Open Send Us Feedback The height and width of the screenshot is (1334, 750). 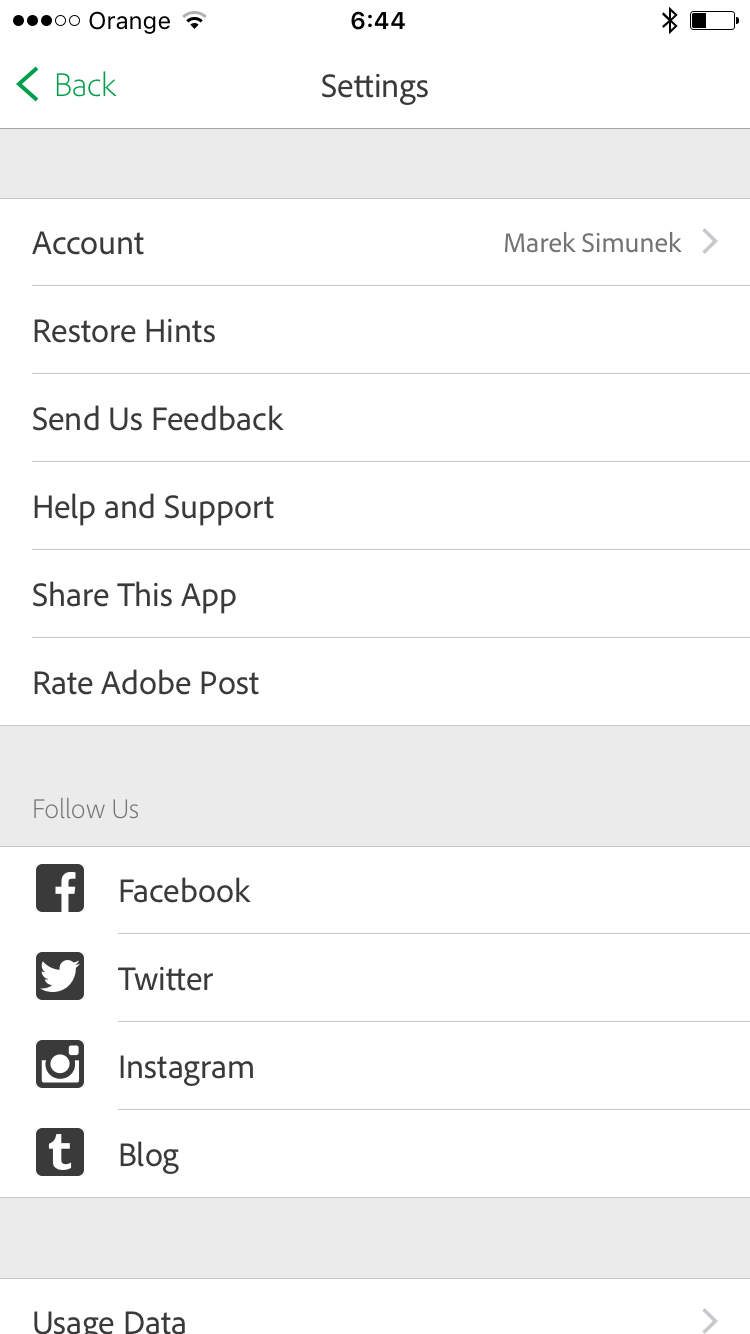pos(375,418)
